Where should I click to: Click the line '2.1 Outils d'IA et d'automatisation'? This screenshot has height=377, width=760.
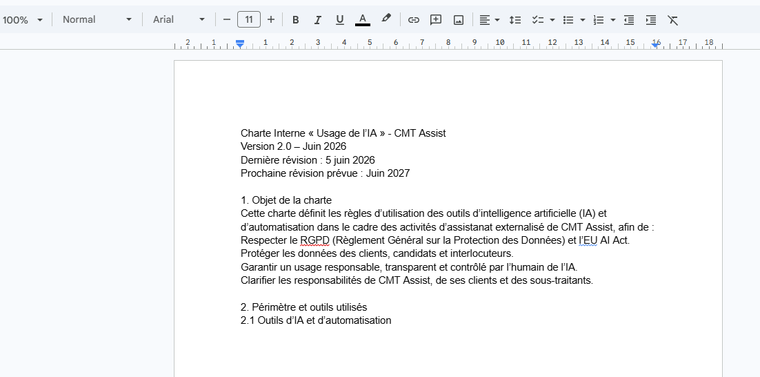[x=316, y=320]
